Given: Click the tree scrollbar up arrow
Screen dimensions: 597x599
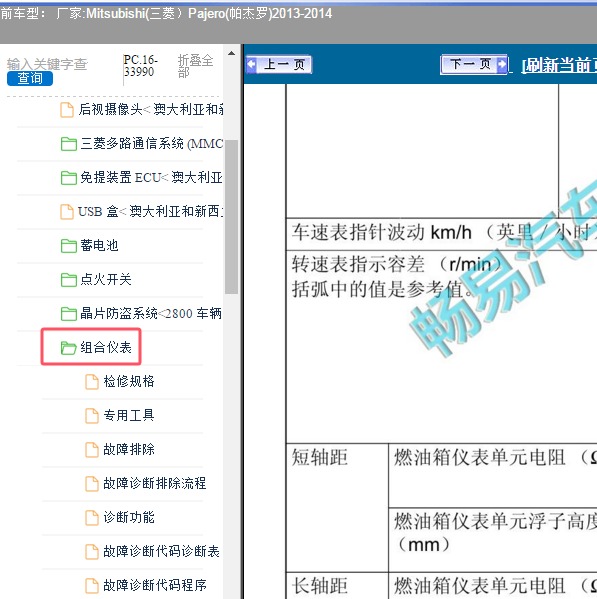Looking at the screenshot, I should [231, 53].
